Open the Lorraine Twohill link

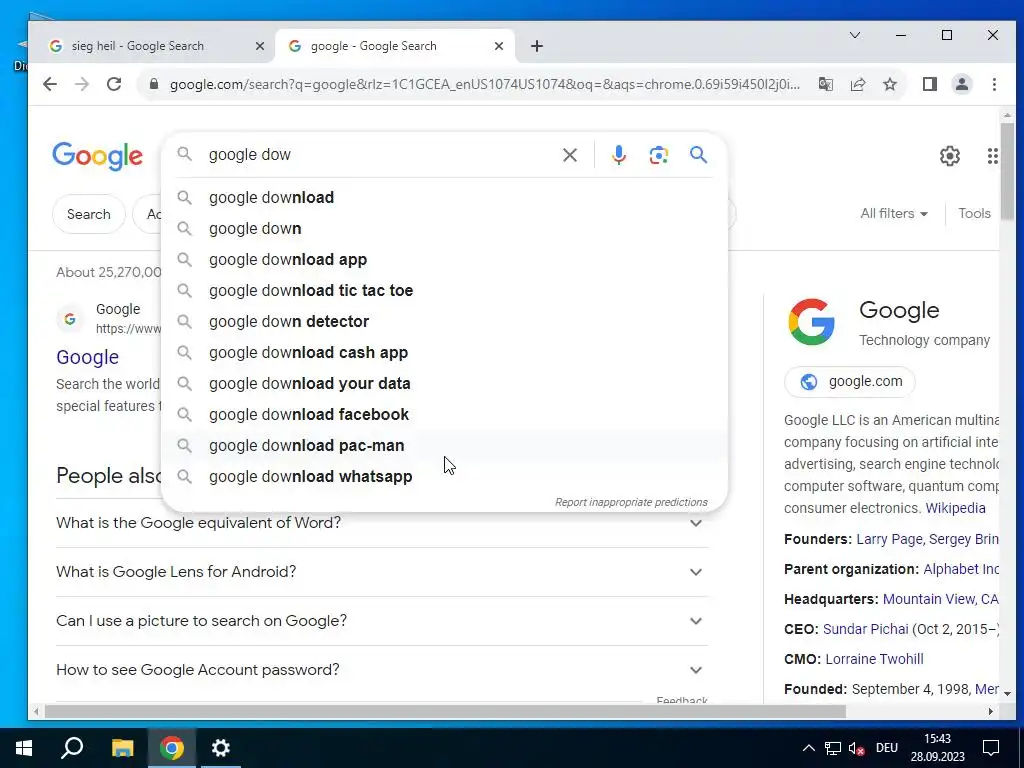coord(874,659)
